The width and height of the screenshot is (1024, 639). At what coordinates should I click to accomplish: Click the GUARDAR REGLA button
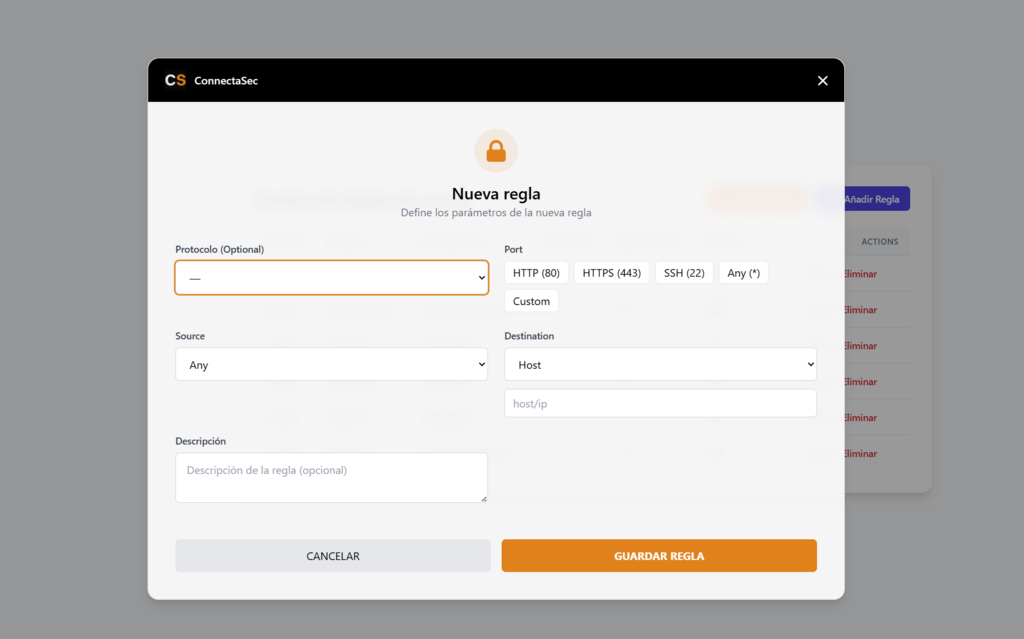point(659,556)
